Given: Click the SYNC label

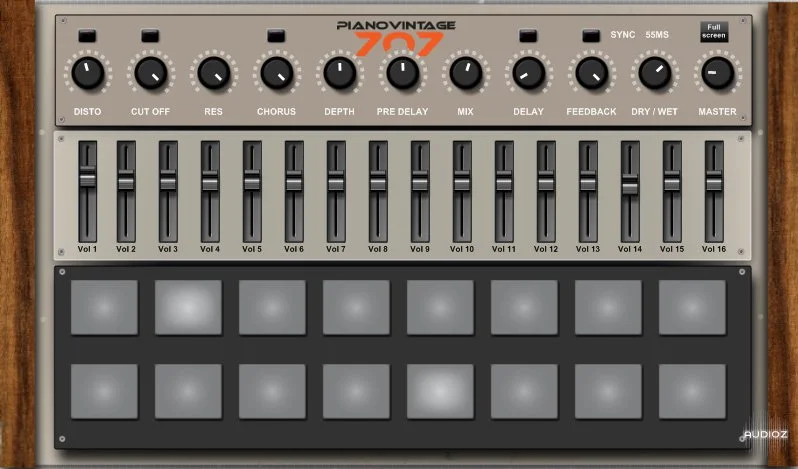Looking at the screenshot, I should point(622,35).
